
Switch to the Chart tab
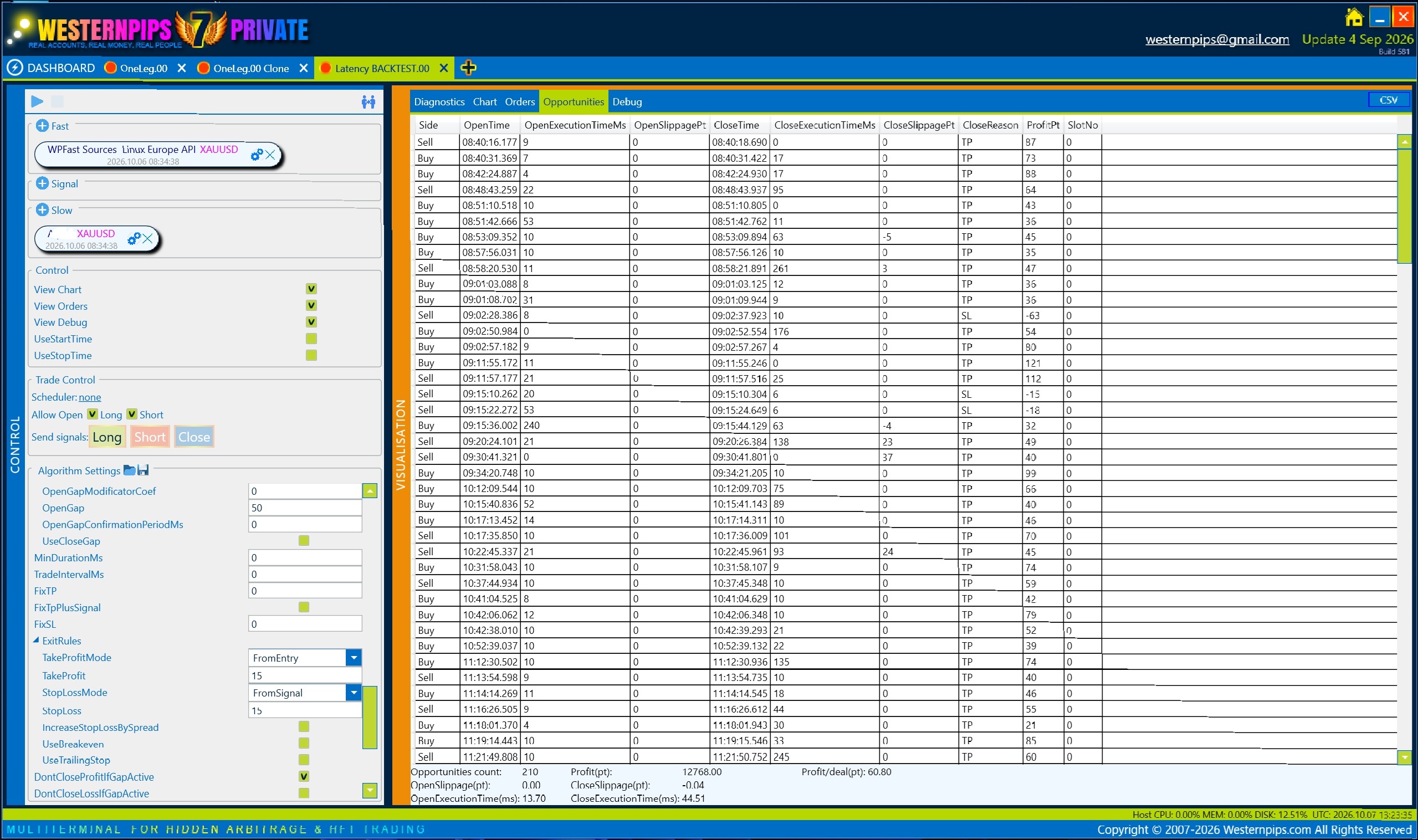(x=485, y=102)
